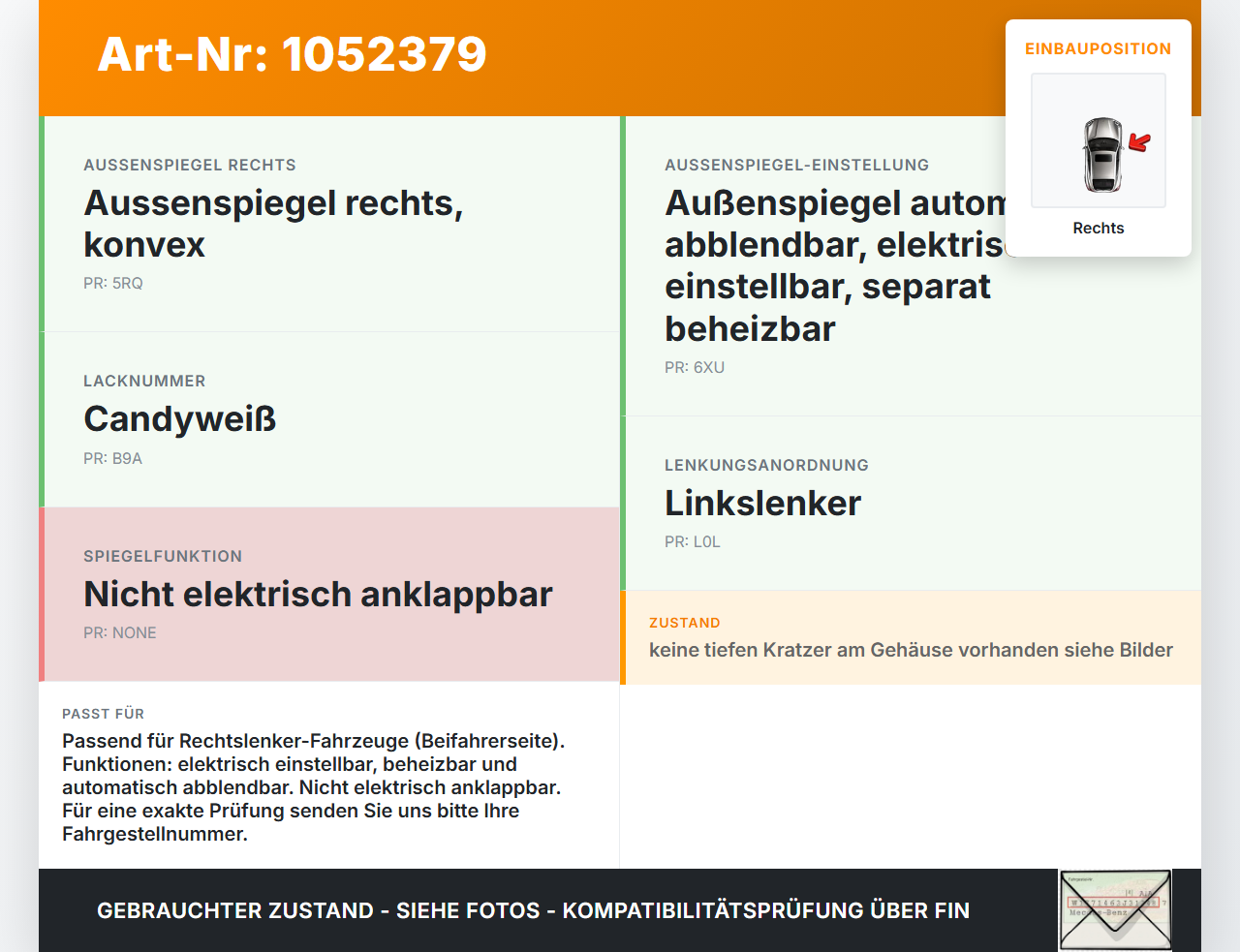Click the PR: 6XU code

tap(695, 367)
